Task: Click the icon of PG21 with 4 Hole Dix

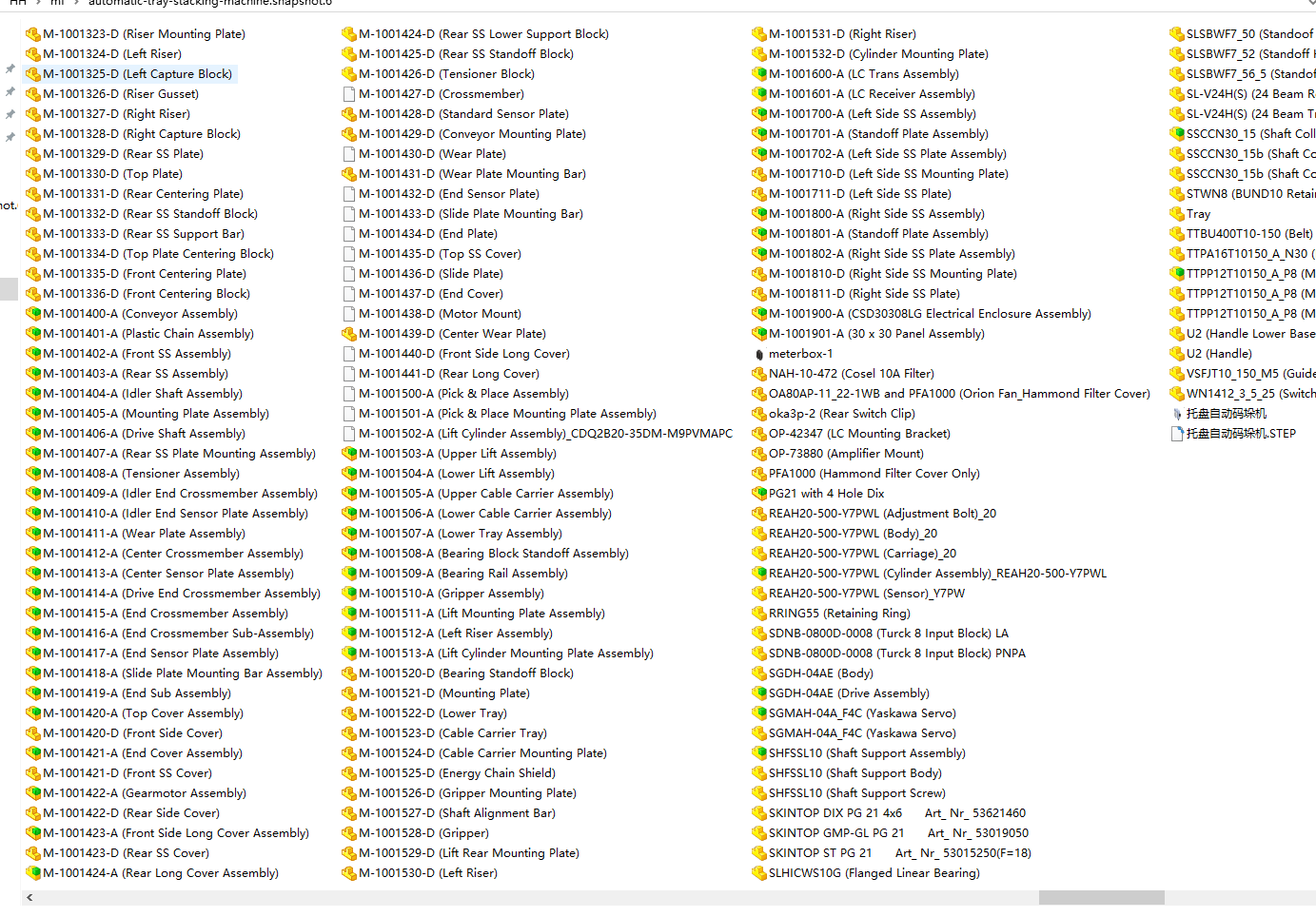Action: pyautogui.click(x=759, y=494)
